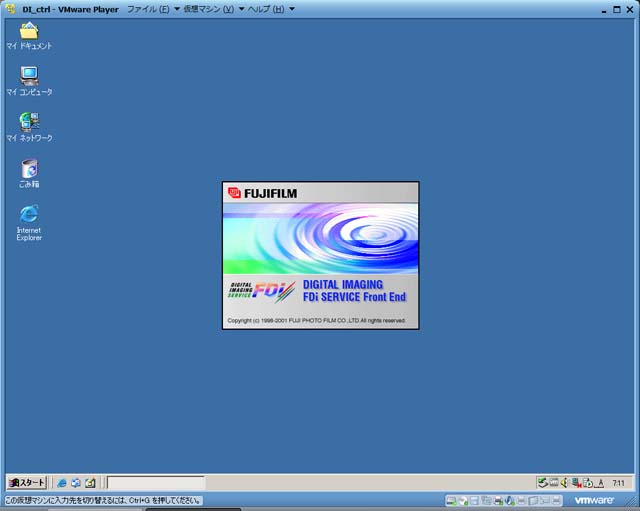640x511 pixels.
Task: Click the VMware CD/DVD drive device icon
Action: 463,501
